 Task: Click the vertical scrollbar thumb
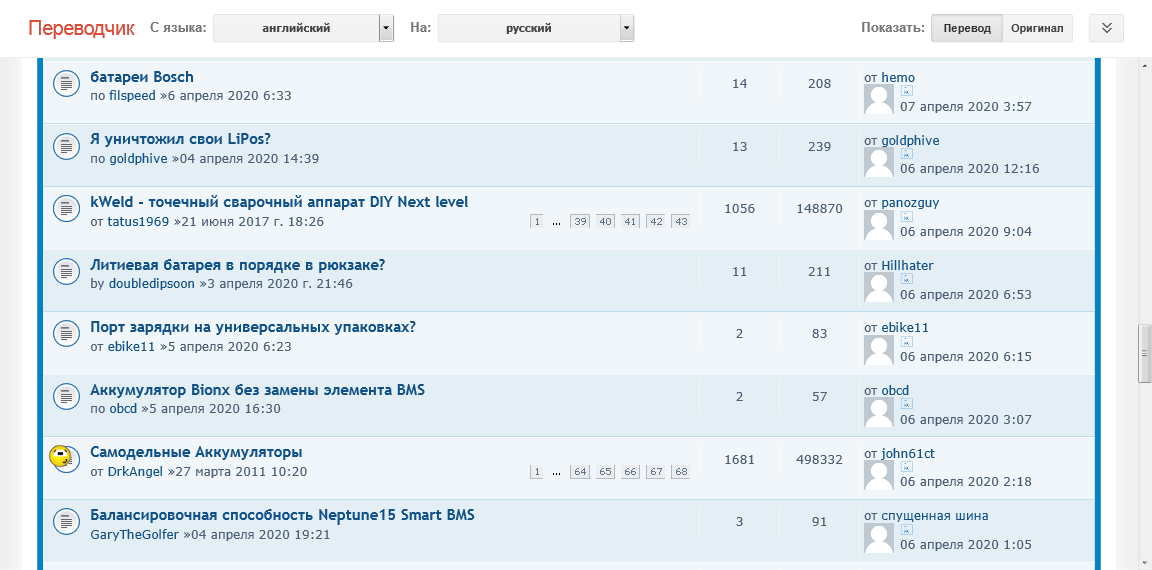(1144, 353)
